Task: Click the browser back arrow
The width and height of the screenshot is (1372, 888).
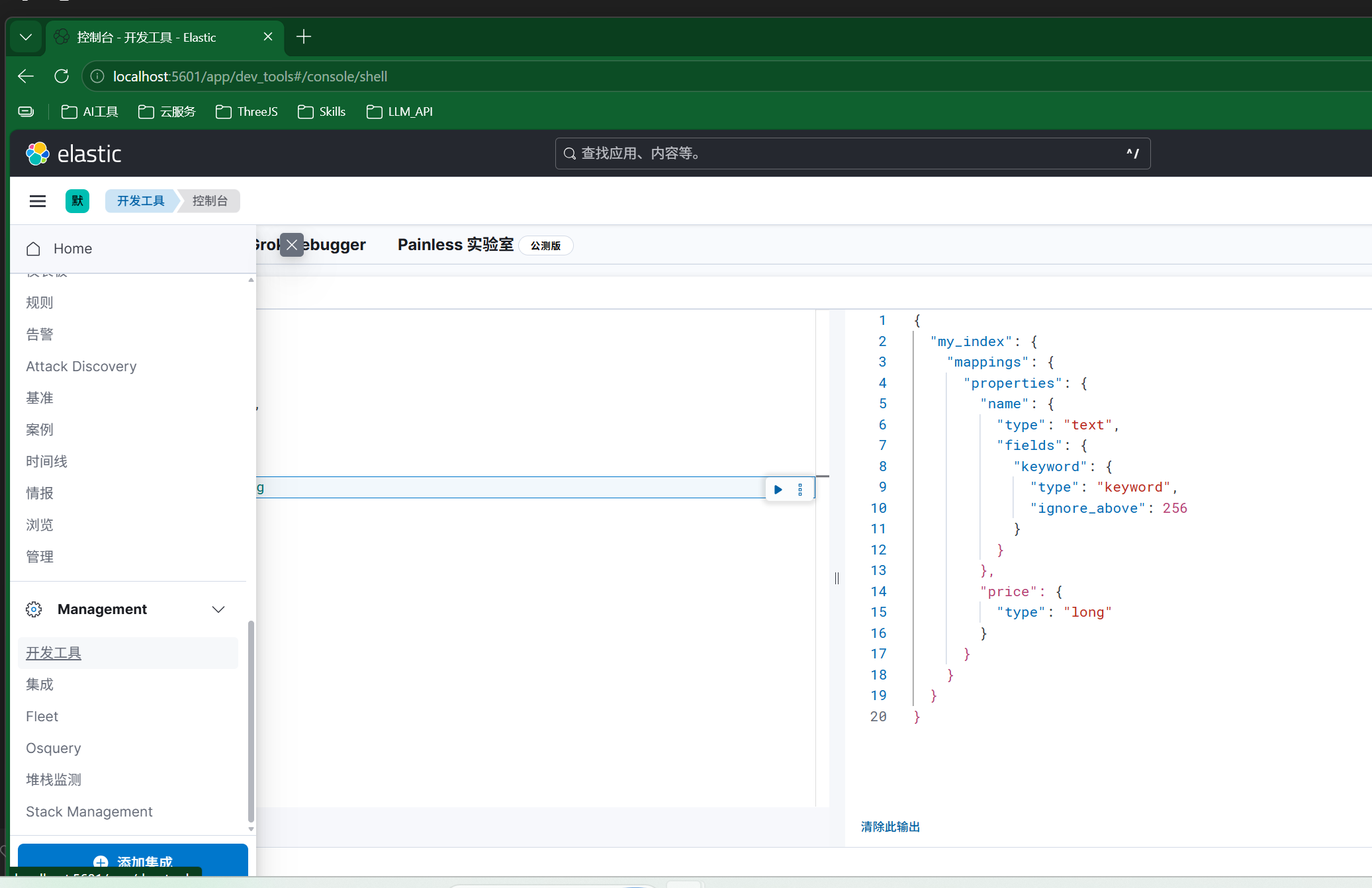Action: (x=26, y=77)
